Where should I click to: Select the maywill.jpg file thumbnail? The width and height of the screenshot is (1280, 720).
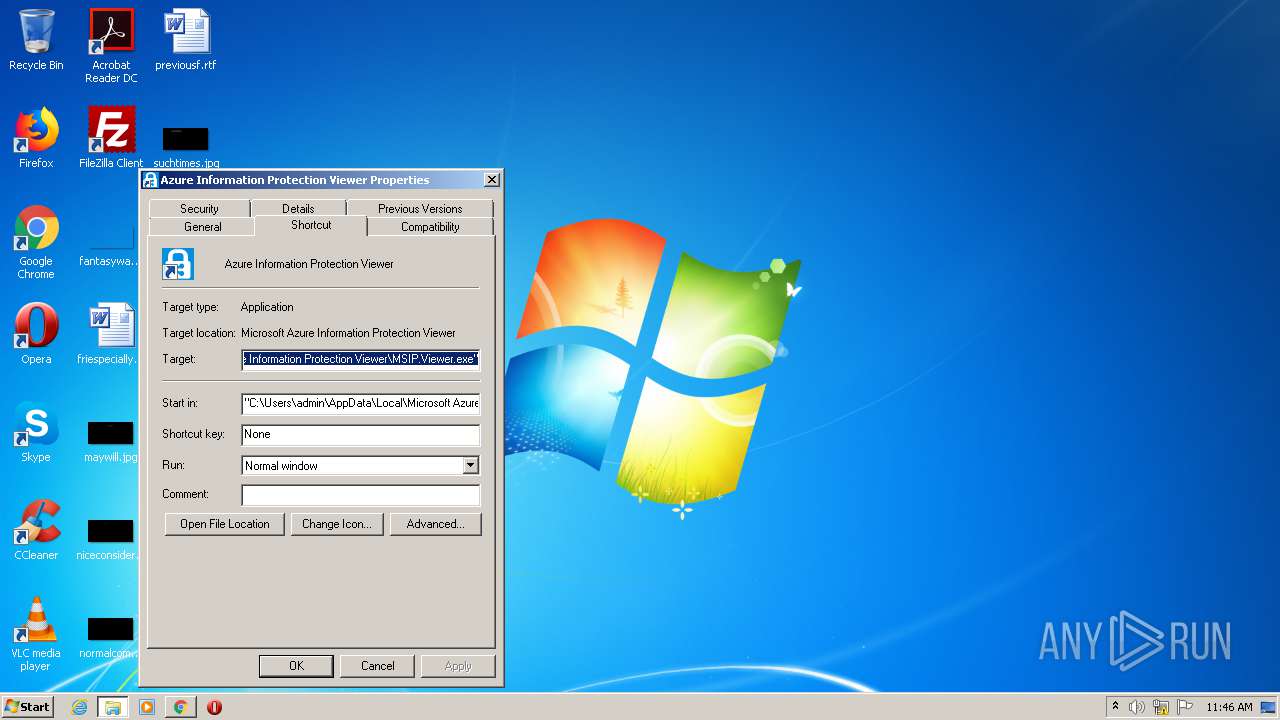111,440
